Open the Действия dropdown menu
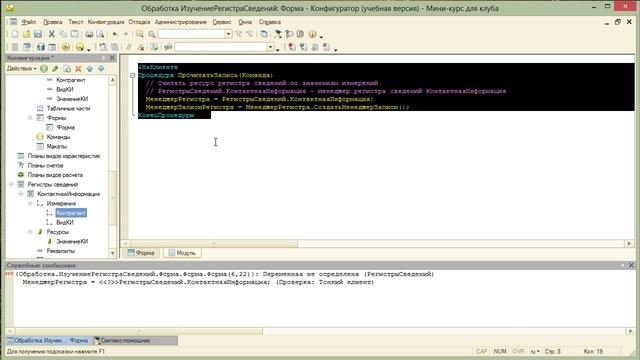 point(22,69)
